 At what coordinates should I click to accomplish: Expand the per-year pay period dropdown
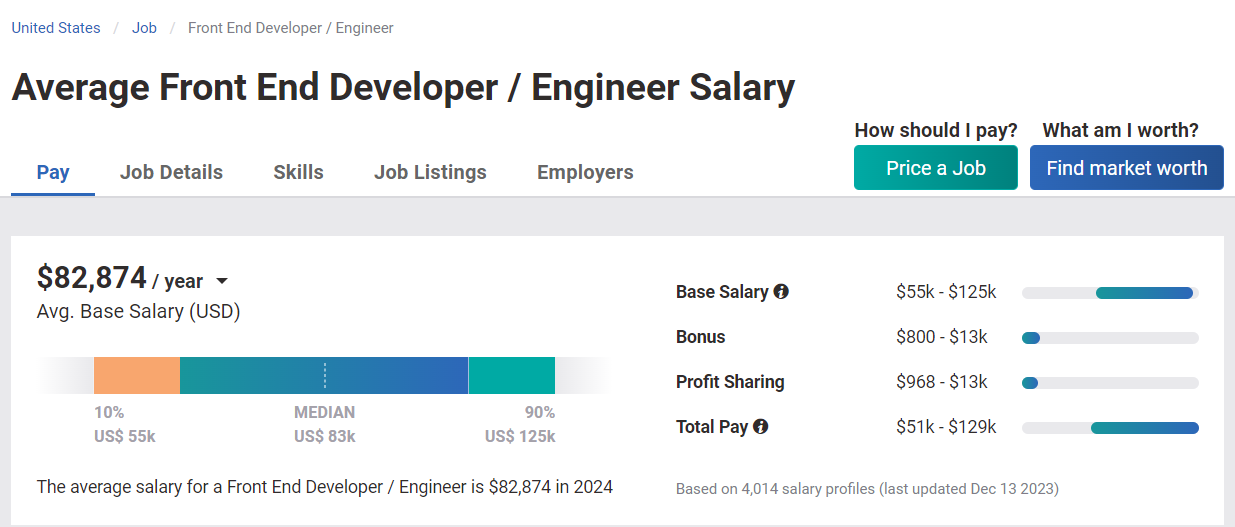222,282
